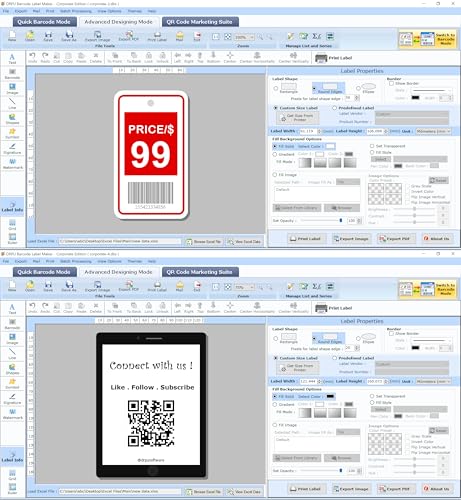The image size is (461, 500).
Task: Select Advanced Designing Mode tab, bottom window
Action: (x=118, y=272)
